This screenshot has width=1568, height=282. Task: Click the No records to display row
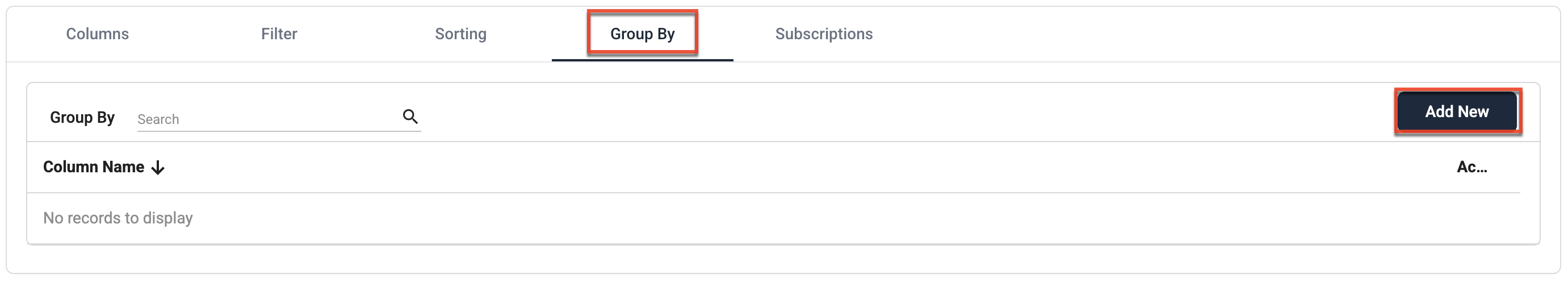773,218
